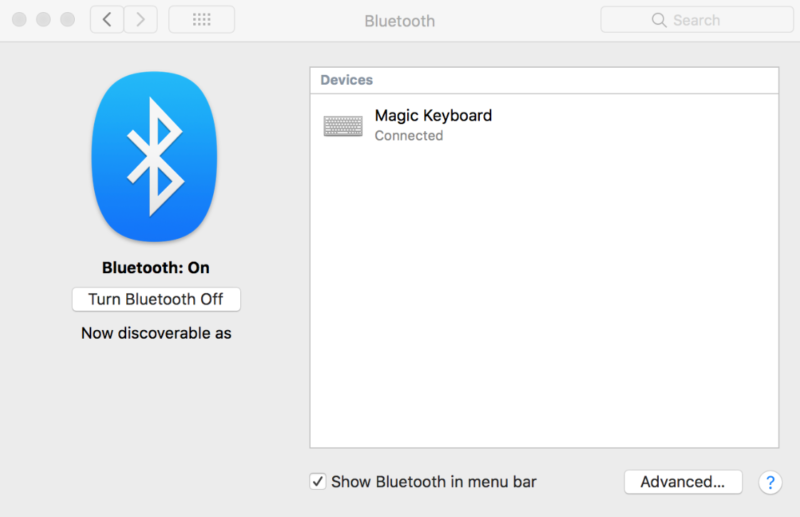Click empty area of Devices list
The image size is (800, 517).
(543, 300)
